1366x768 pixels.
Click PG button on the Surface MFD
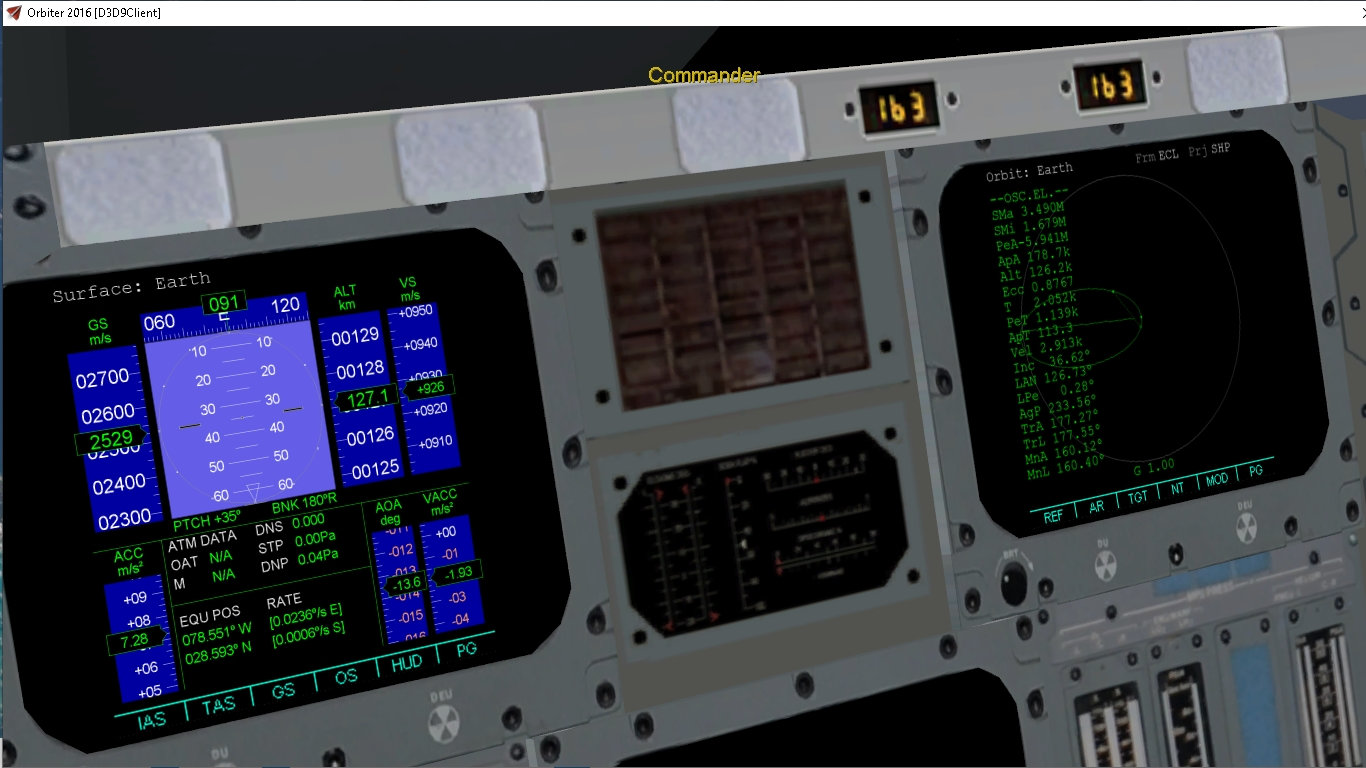coord(466,649)
